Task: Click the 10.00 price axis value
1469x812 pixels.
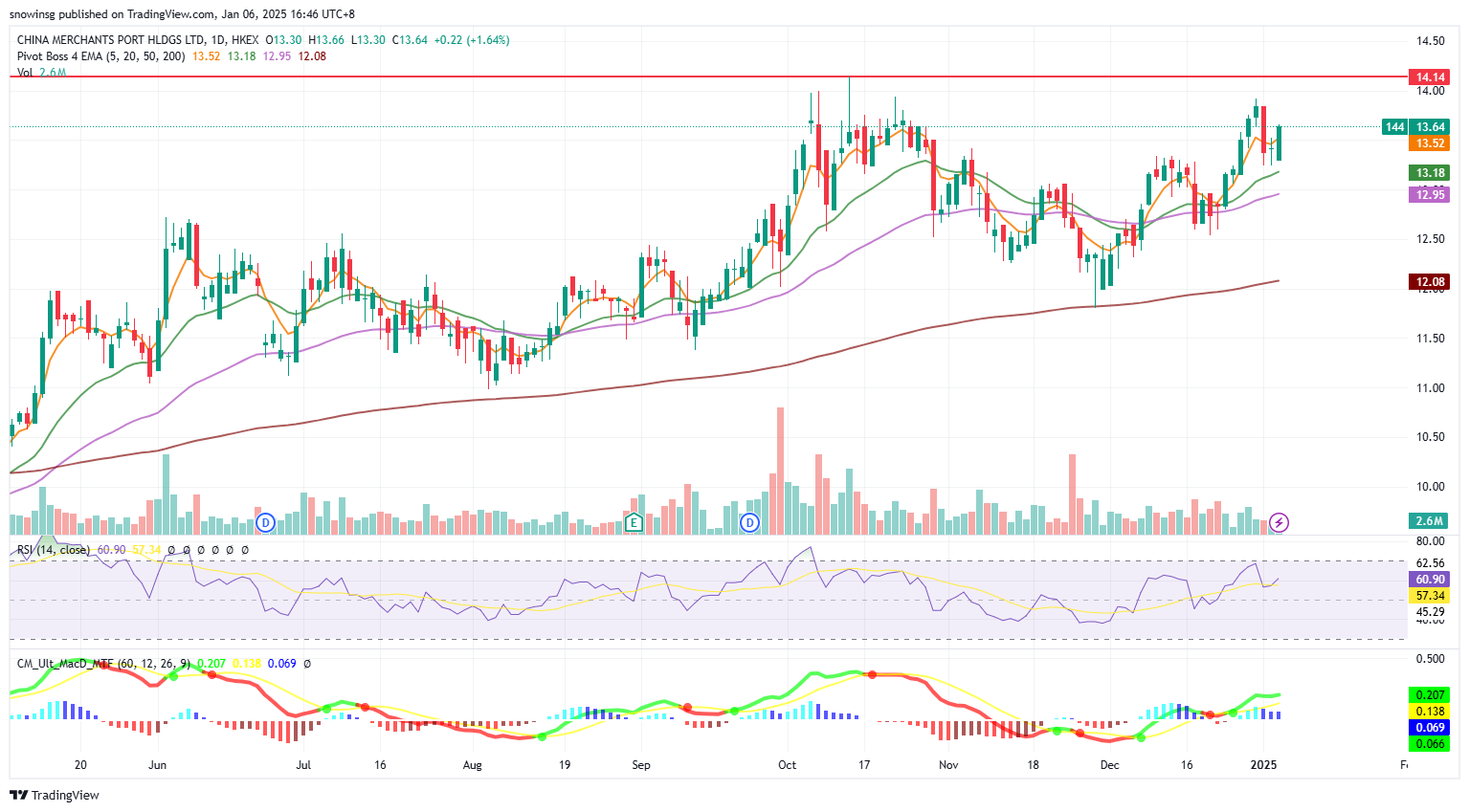Action: tap(1431, 487)
